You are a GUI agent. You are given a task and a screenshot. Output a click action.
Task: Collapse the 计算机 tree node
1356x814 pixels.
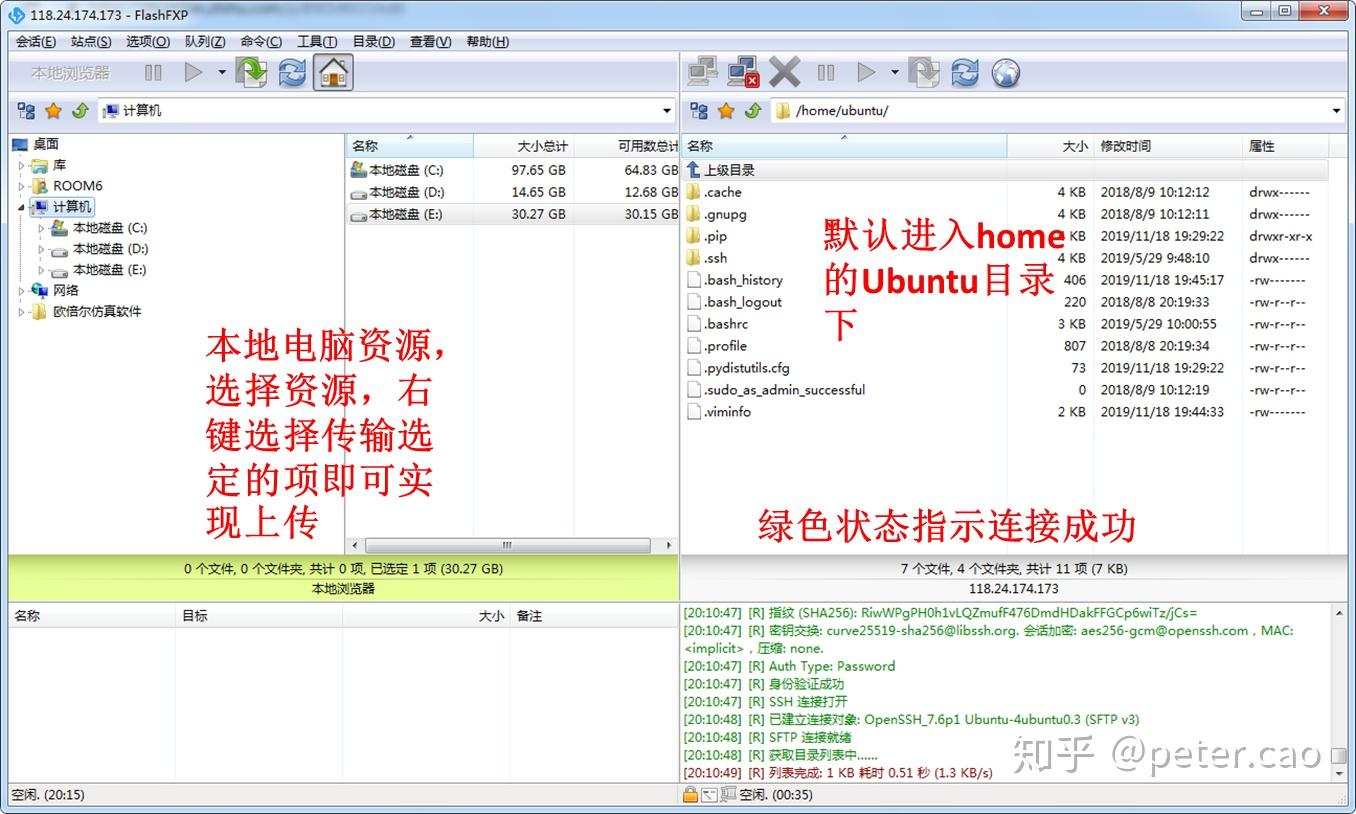tap(21, 207)
